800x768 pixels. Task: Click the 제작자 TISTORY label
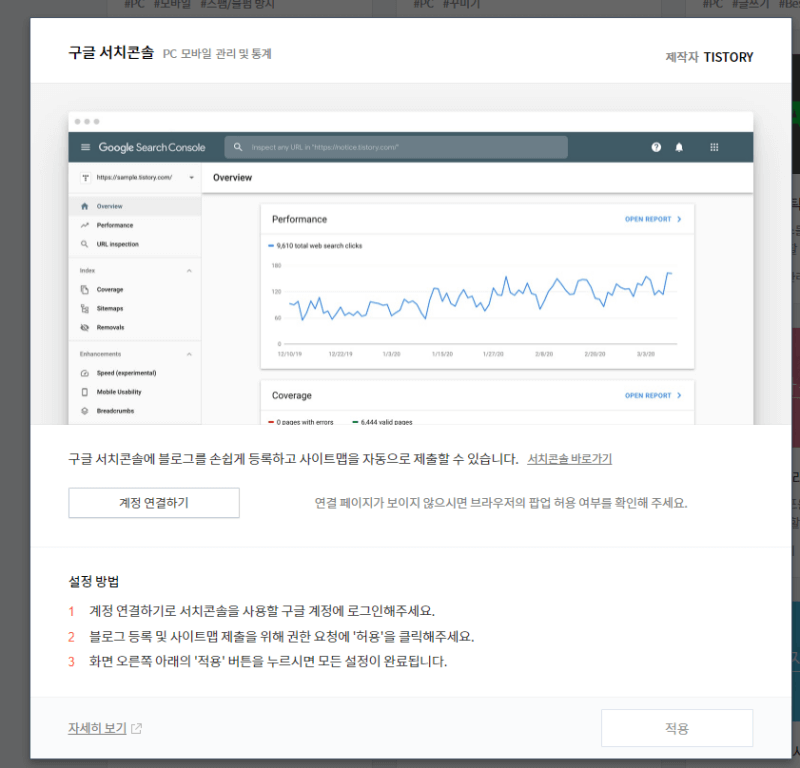pyautogui.click(x=709, y=57)
